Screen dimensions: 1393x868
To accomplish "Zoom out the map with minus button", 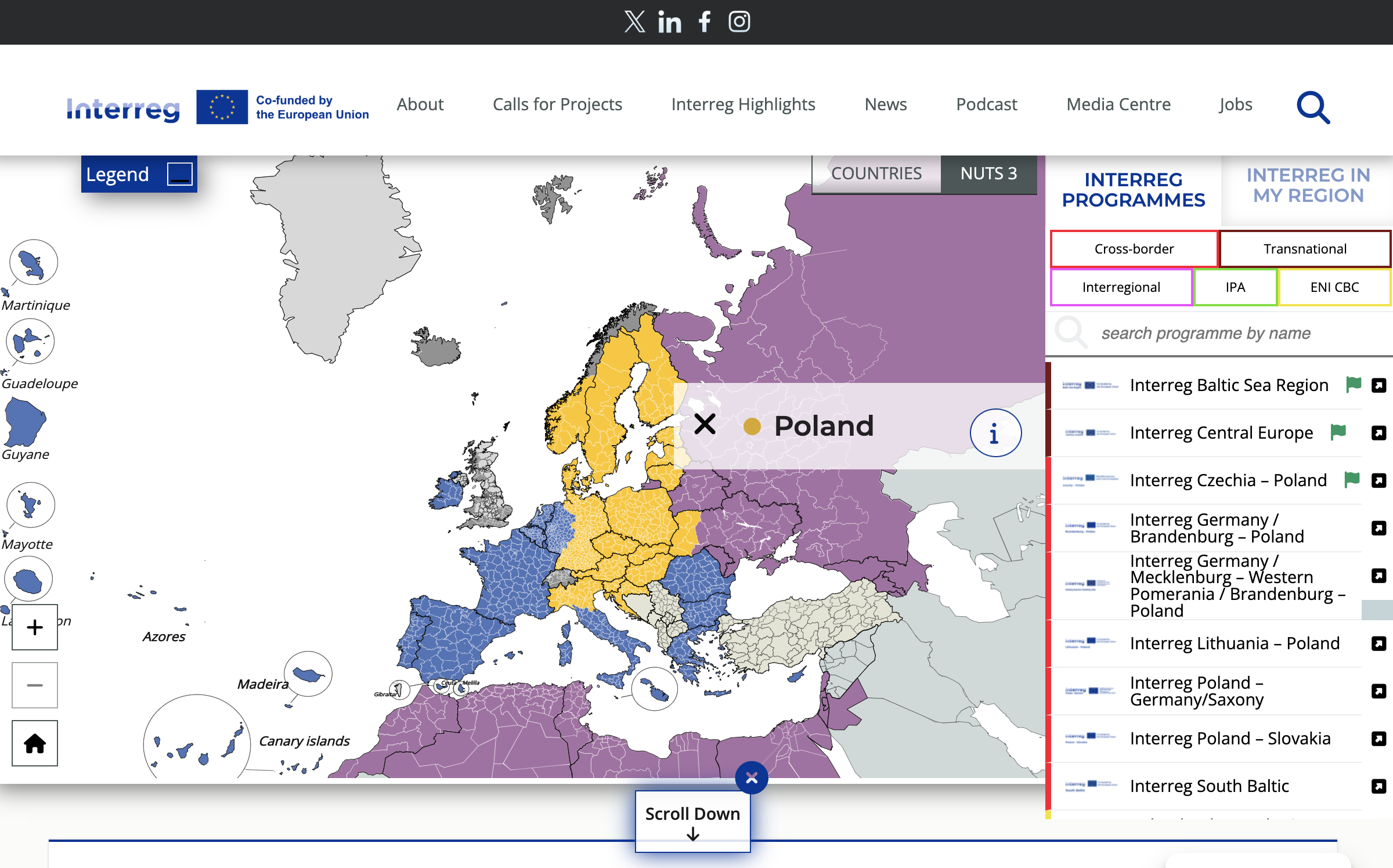I will [x=35, y=685].
